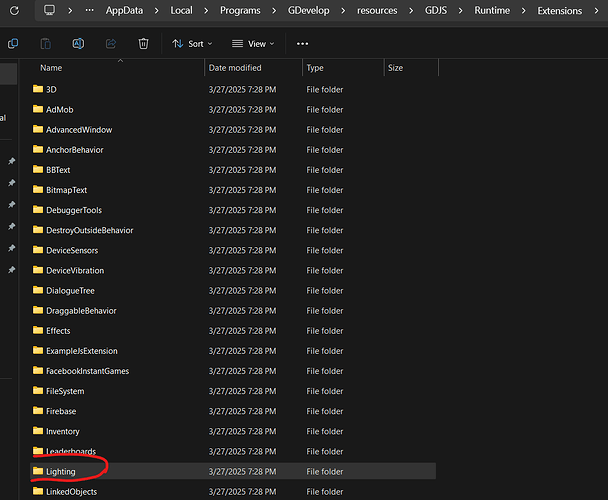608x500 pixels.
Task: Select the Firebase folder
Action: [x=61, y=411]
